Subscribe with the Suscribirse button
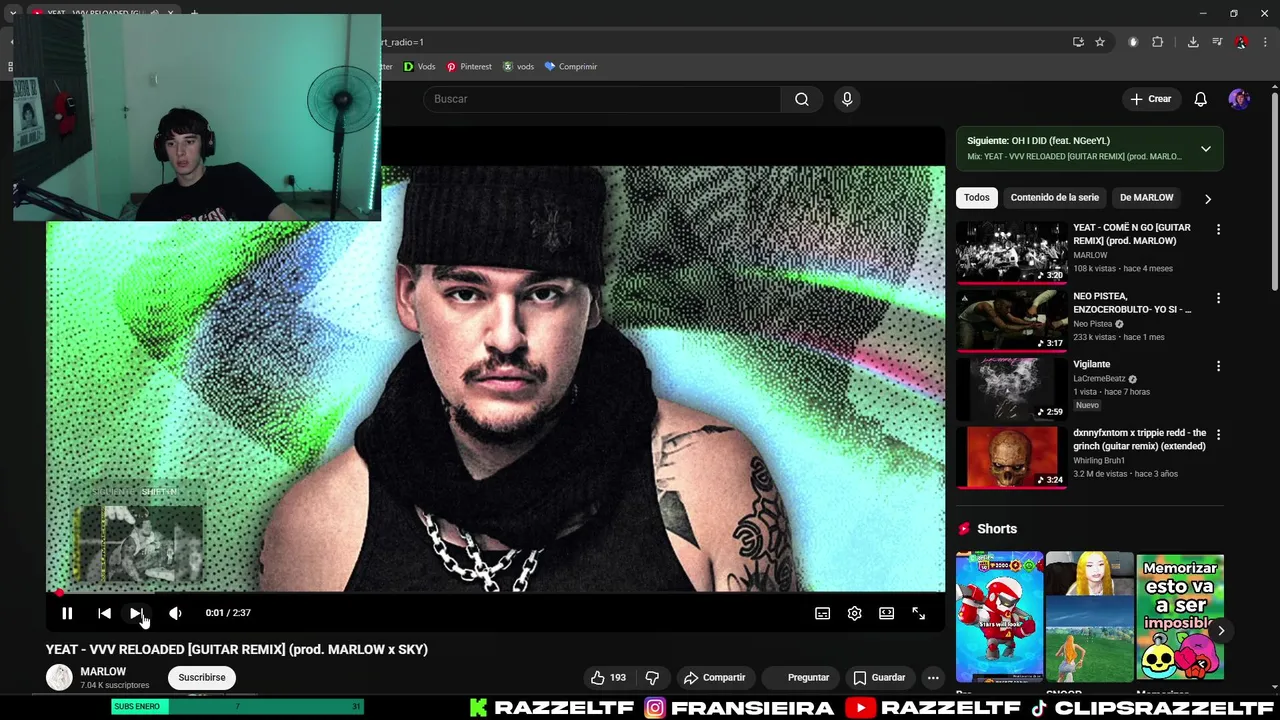Image resolution: width=1280 pixels, height=720 pixels. [202, 678]
